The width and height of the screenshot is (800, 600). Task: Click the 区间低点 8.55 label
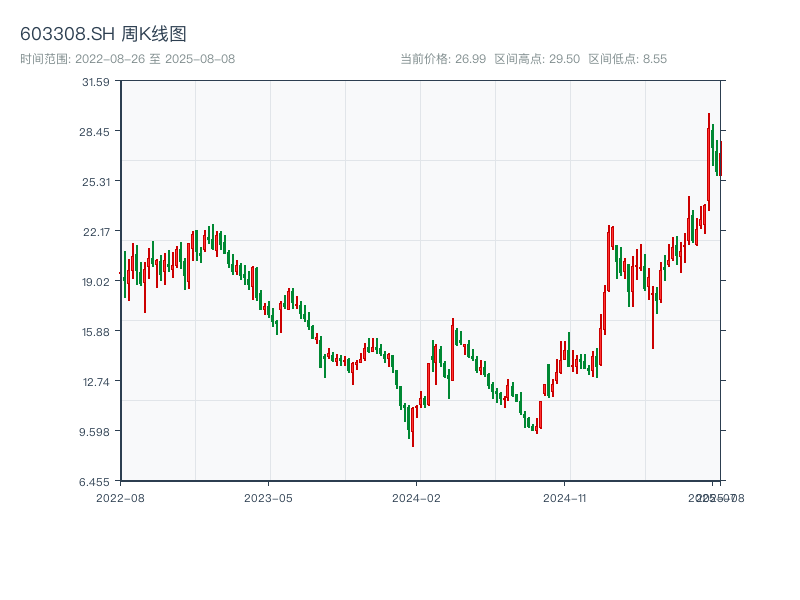(x=627, y=59)
